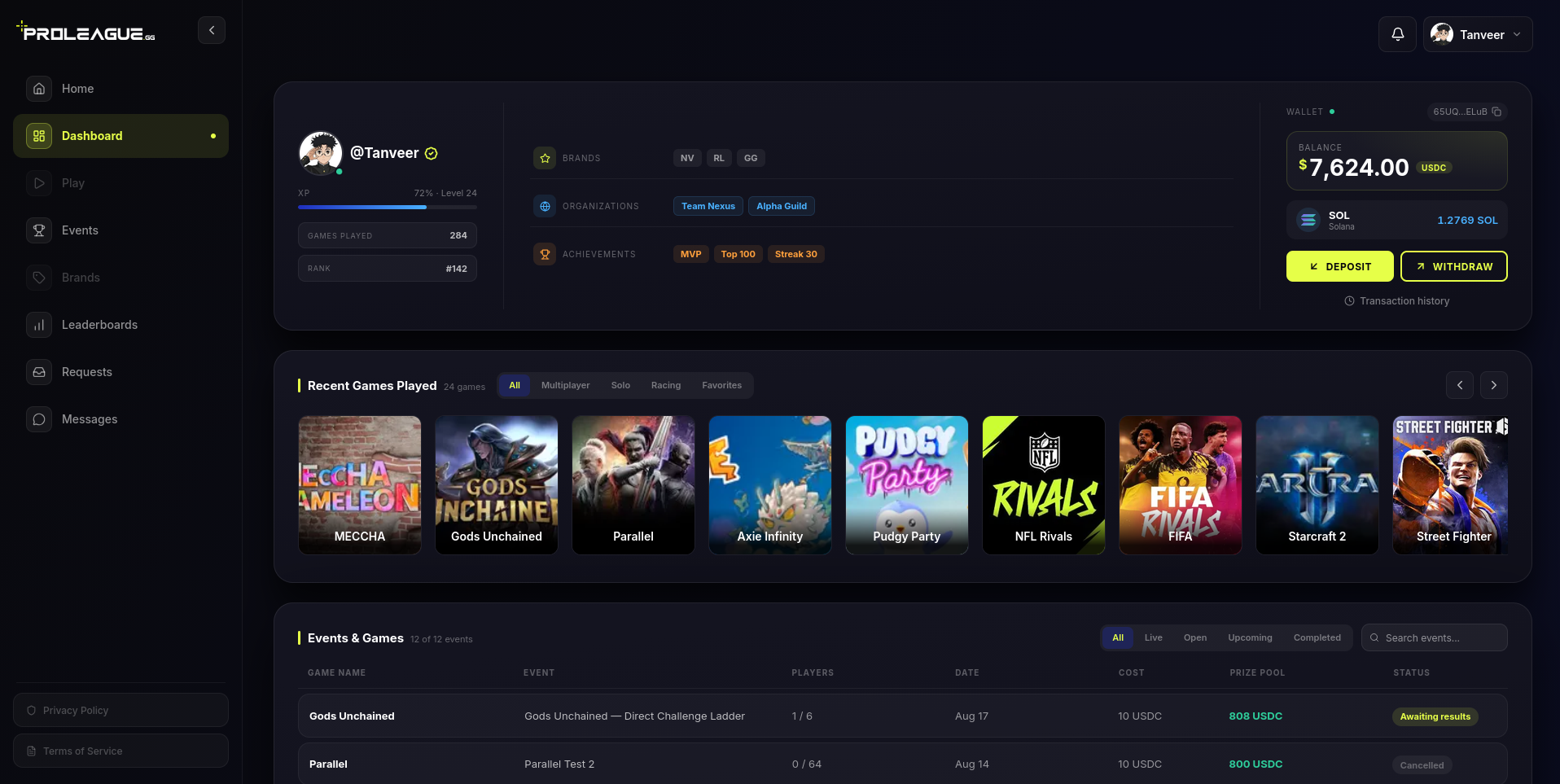Screen dimensions: 1560x784
Task: Click the verified badge next to @Tanveer
Action: (432, 153)
